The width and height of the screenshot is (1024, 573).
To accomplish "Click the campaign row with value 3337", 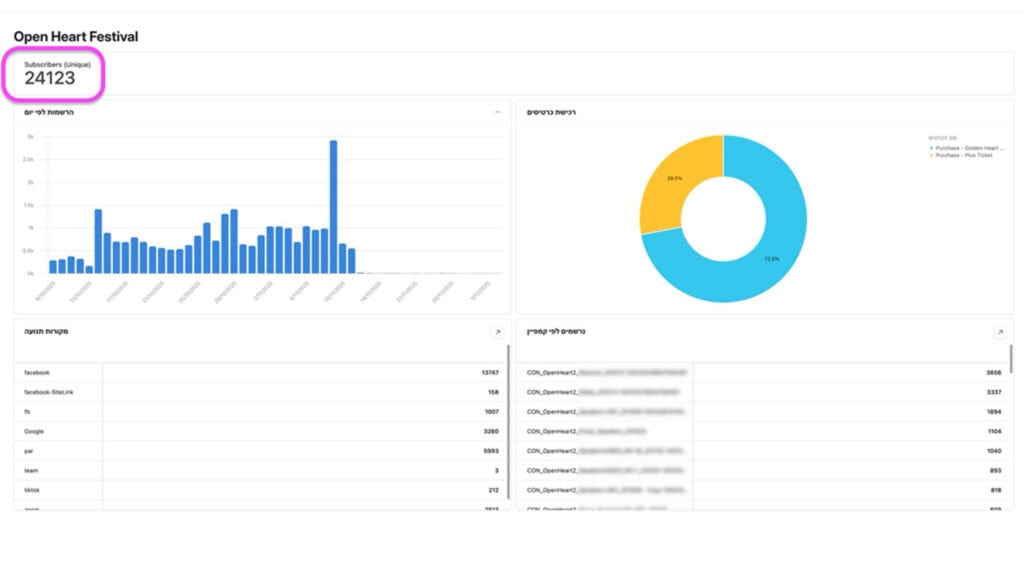I will 764,392.
